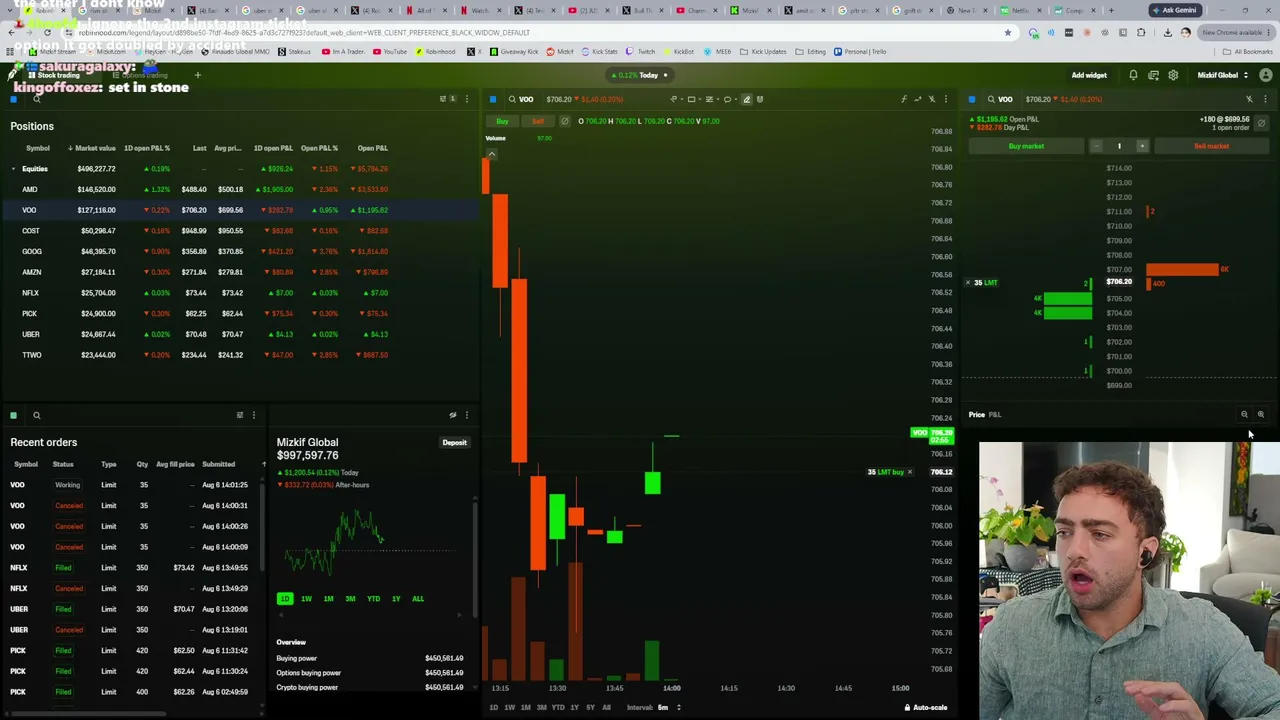Switch main chart range to 5Y
This screenshot has width=1280, height=720.
coord(590,708)
